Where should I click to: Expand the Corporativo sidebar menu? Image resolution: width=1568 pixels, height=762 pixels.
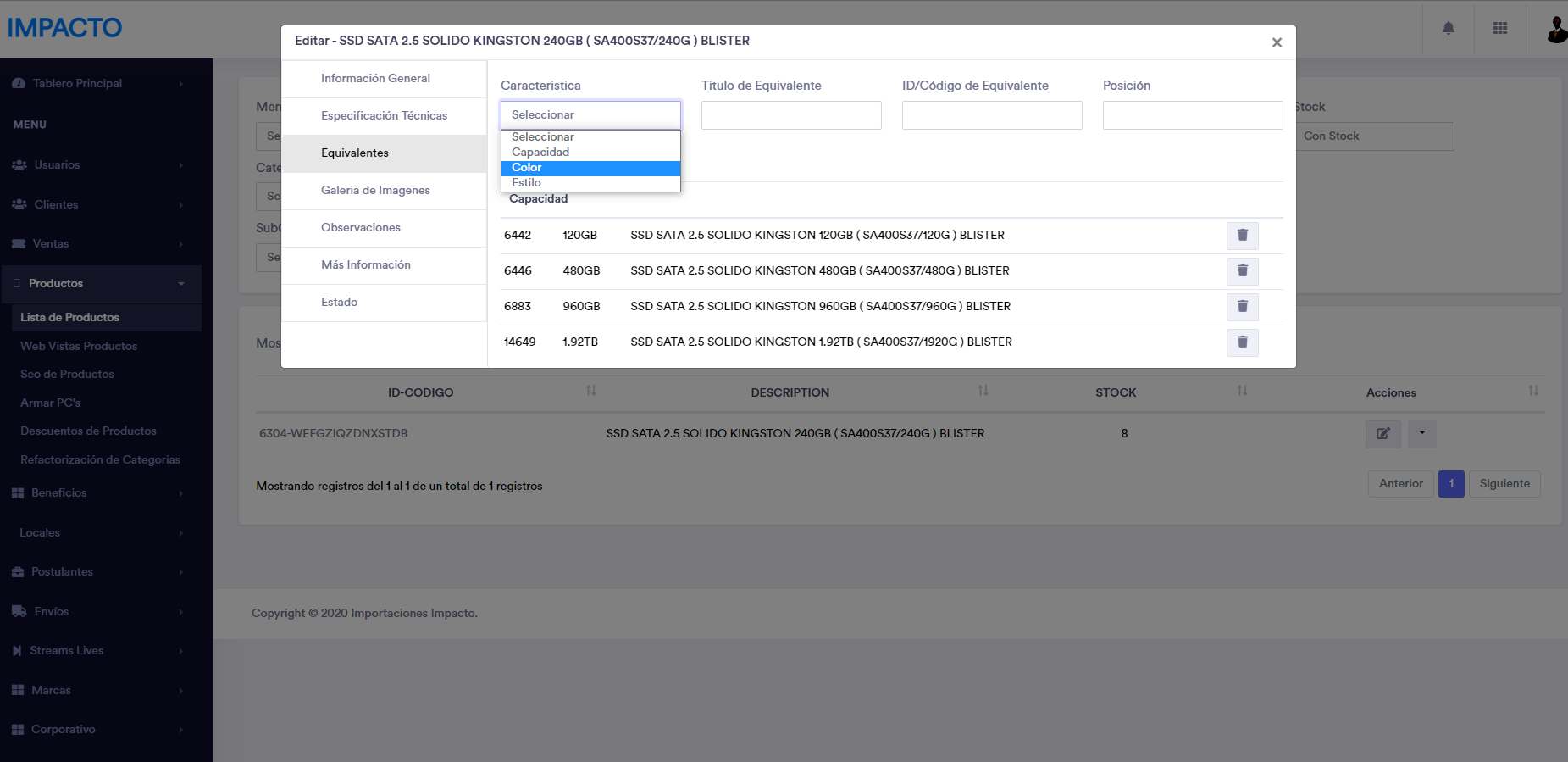pyautogui.click(x=100, y=730)
